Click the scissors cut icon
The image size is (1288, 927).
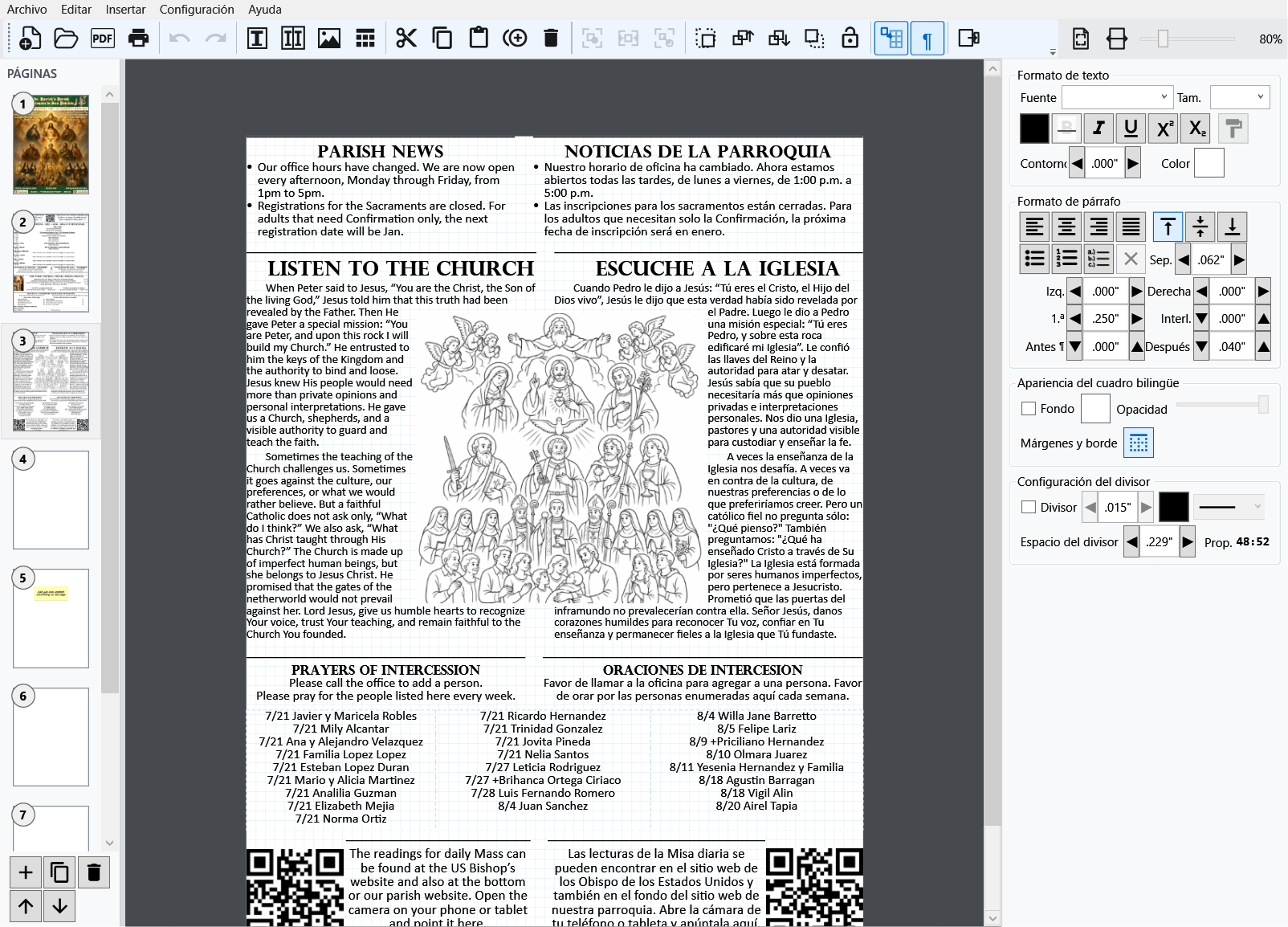(406, 39)
